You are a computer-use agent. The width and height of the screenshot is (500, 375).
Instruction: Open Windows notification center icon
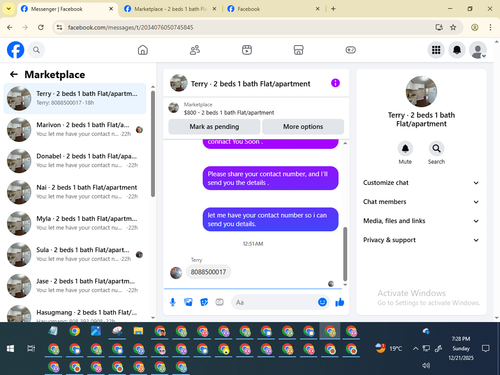[x=486, y=349]
